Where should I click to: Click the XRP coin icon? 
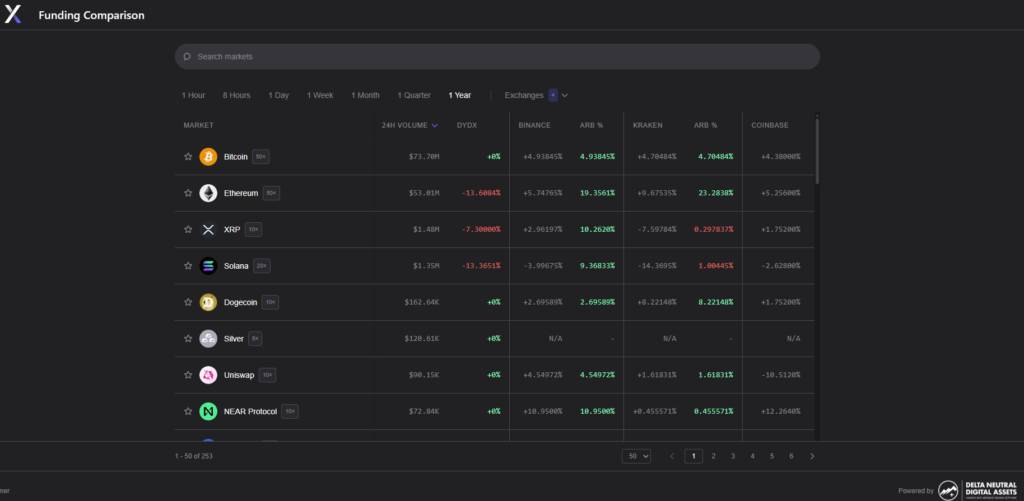coord(208,230)
